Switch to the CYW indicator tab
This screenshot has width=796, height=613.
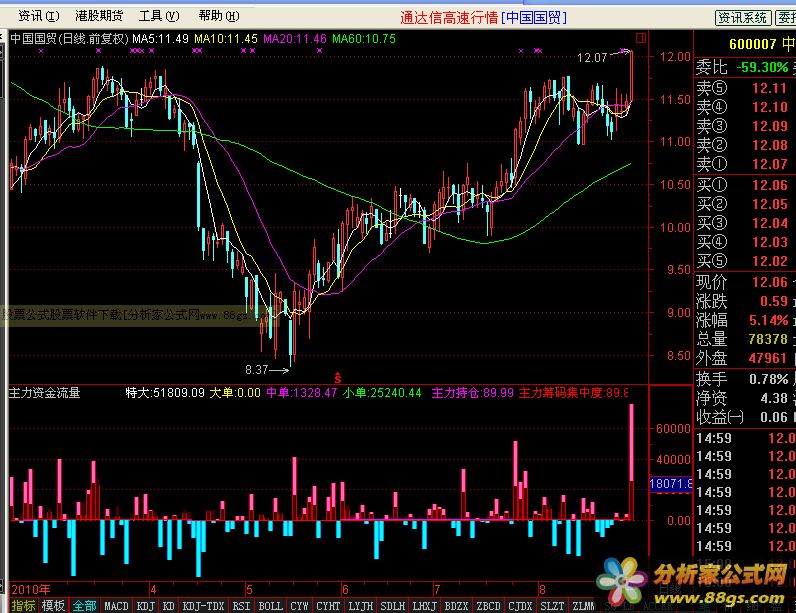[x=299, y=606]
